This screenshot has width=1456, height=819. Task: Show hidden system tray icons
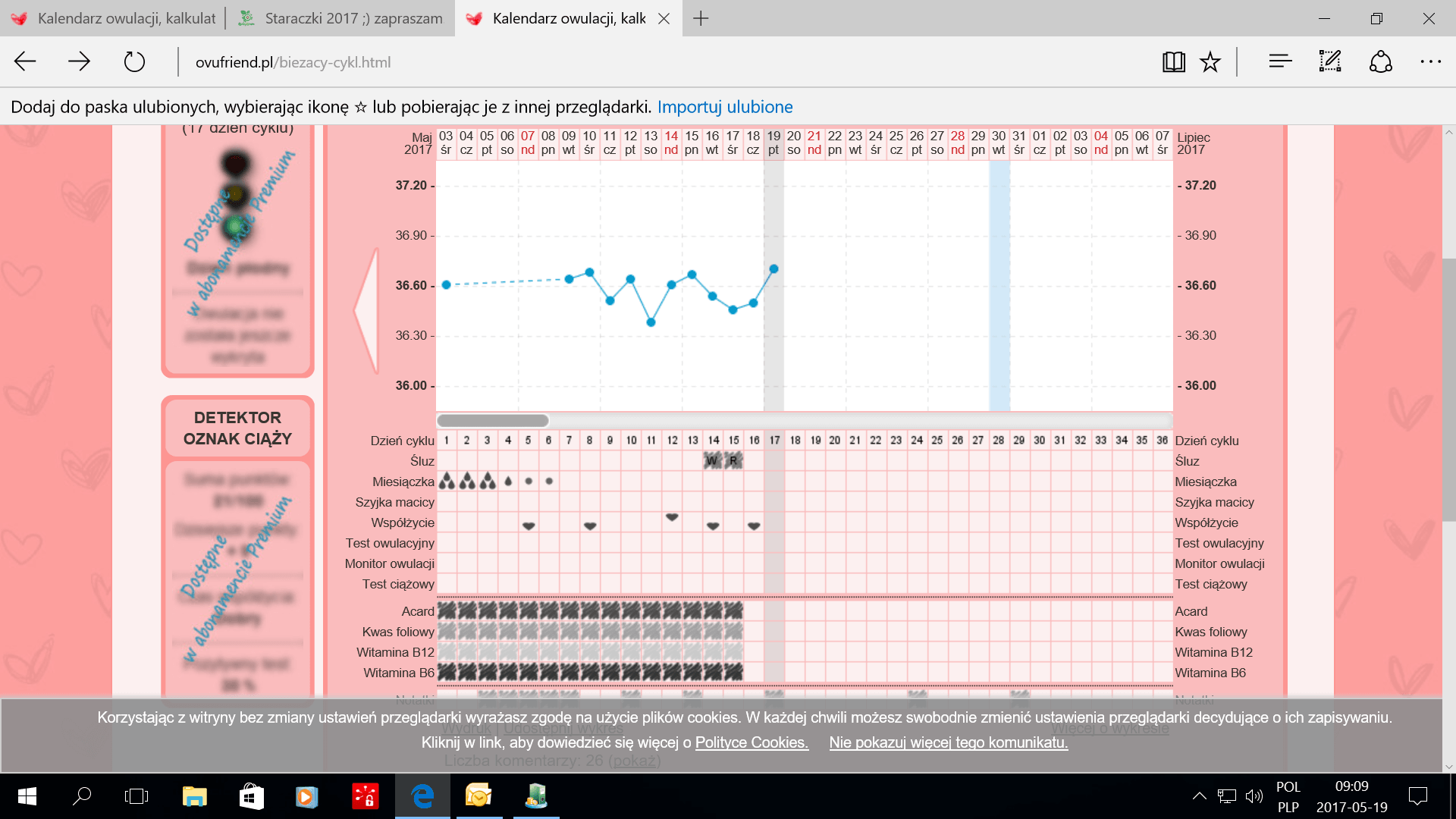[x=1199, y=796]
